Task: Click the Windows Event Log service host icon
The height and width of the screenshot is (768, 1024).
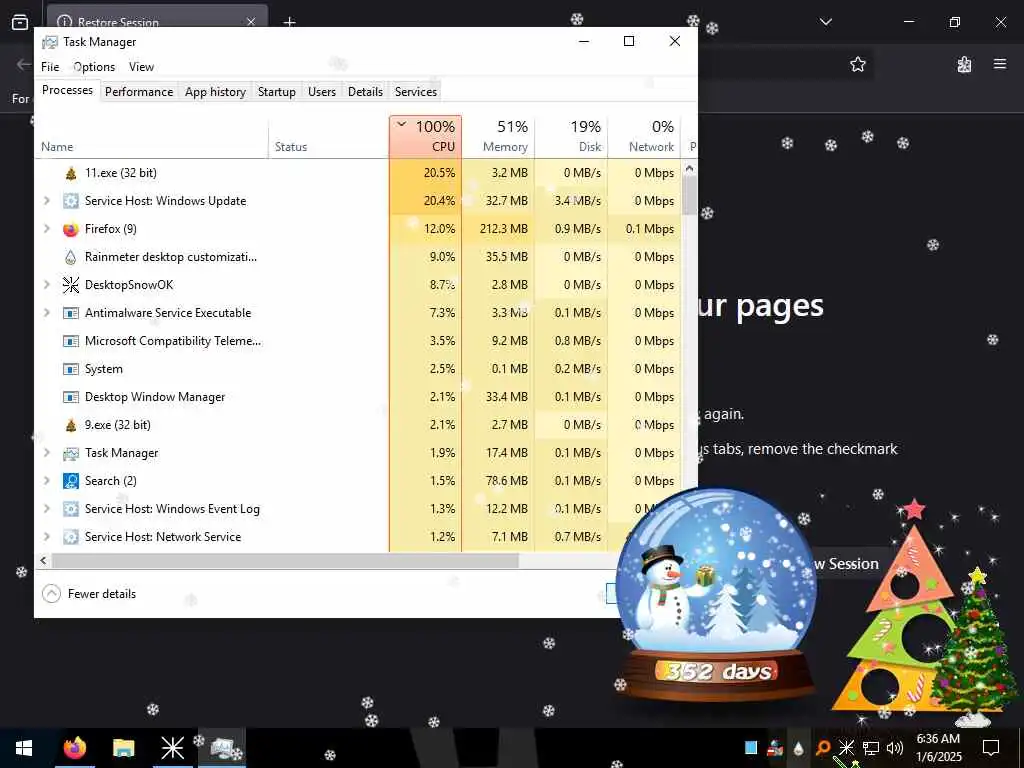Action: 71,509
